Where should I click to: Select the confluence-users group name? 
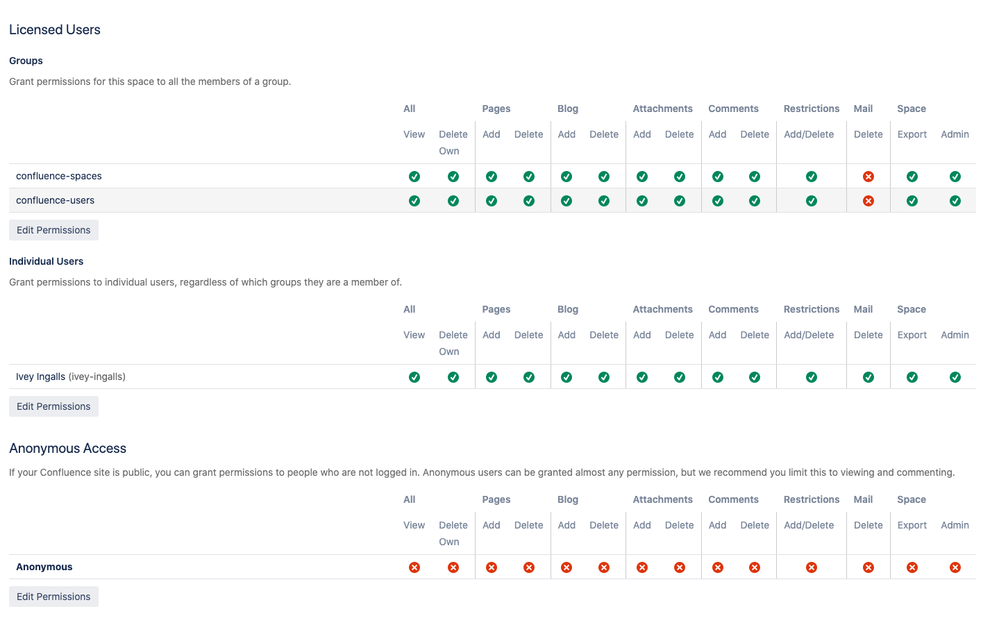55,200
